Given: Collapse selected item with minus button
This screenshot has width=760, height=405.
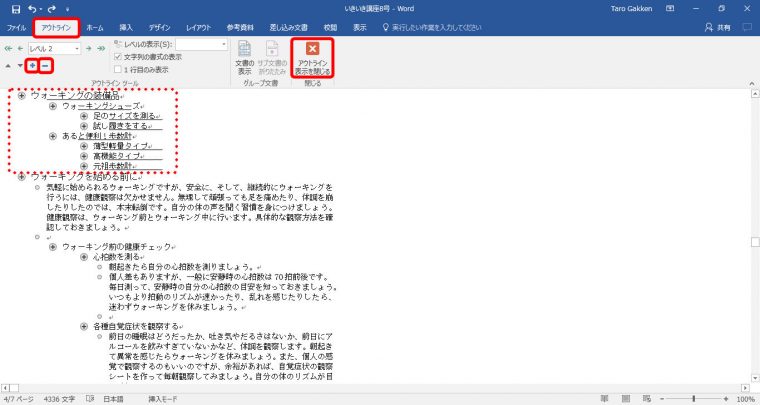Looking at the screenshot, I should point(45,65).
